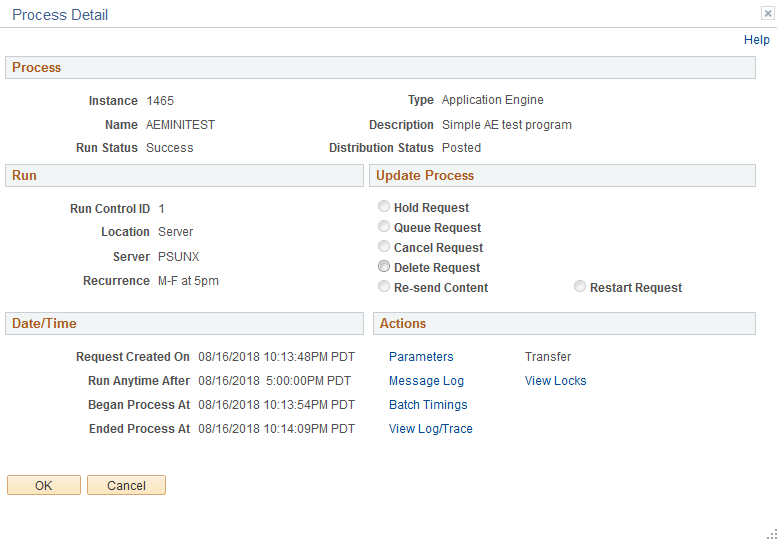Open the View Locks link
Screen dimensions: 777x539
tap(555, 381)
